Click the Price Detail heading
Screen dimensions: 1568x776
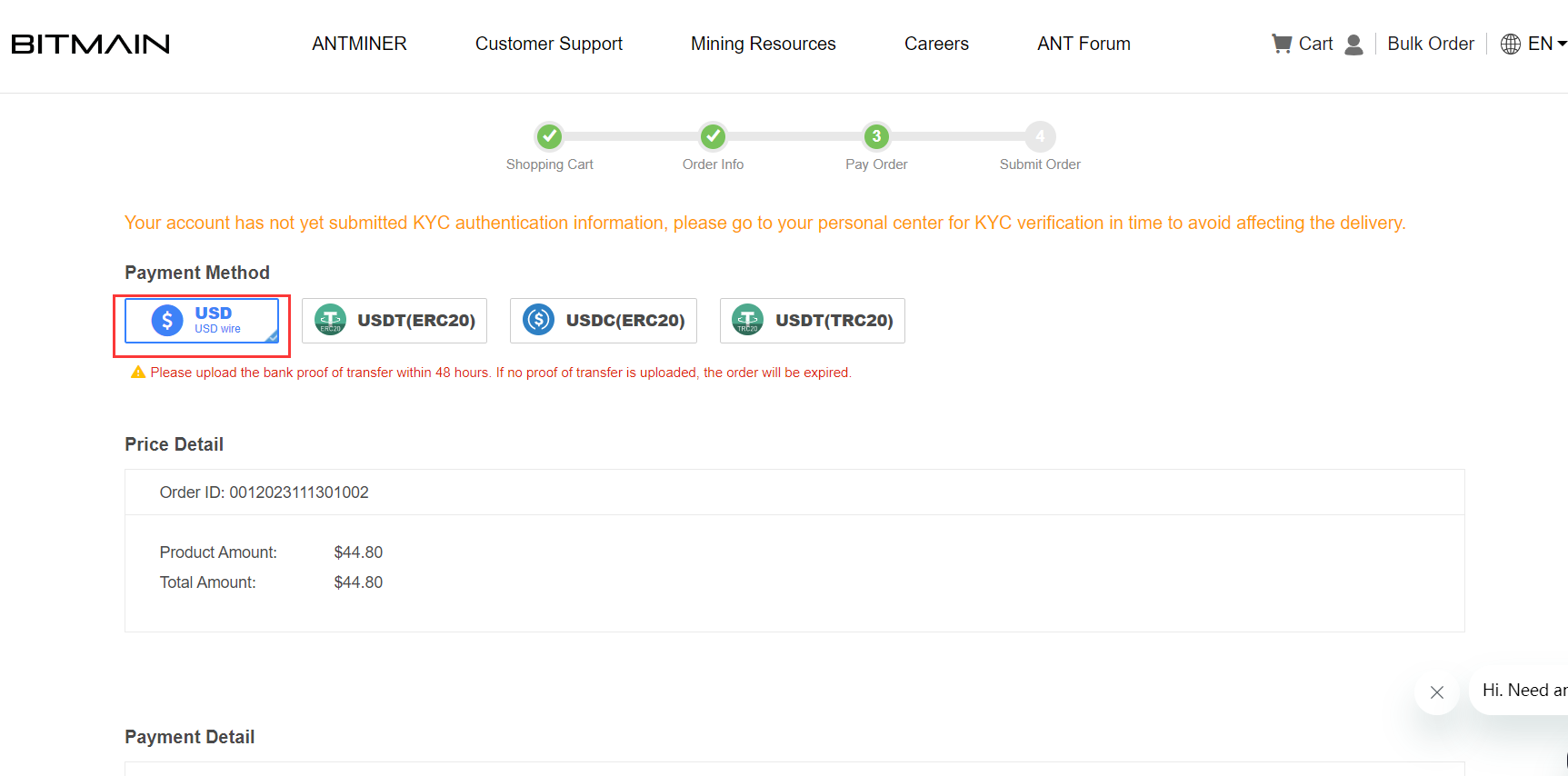point(174,444)
